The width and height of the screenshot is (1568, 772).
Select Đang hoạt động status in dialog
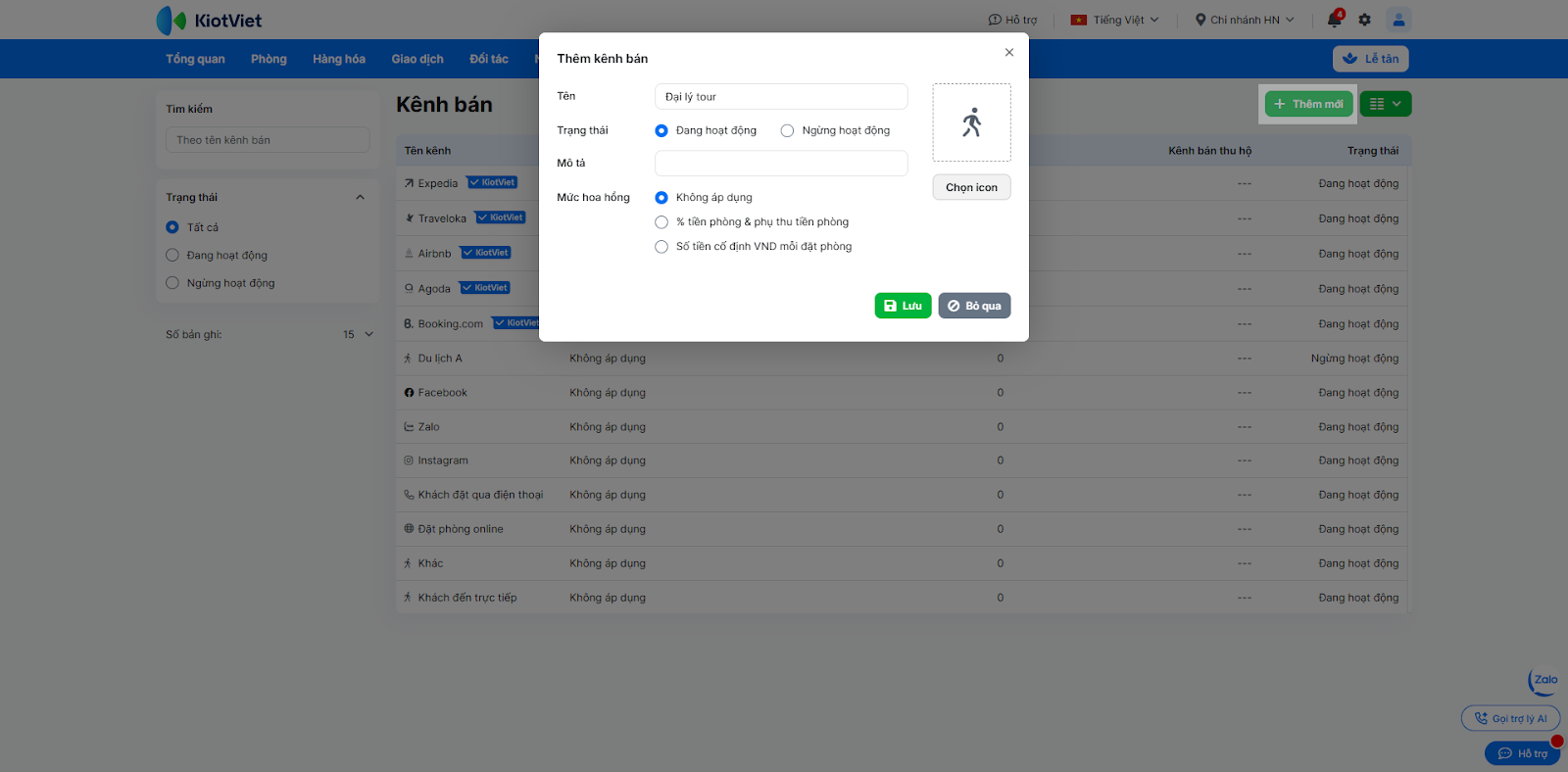coord(661,130)
